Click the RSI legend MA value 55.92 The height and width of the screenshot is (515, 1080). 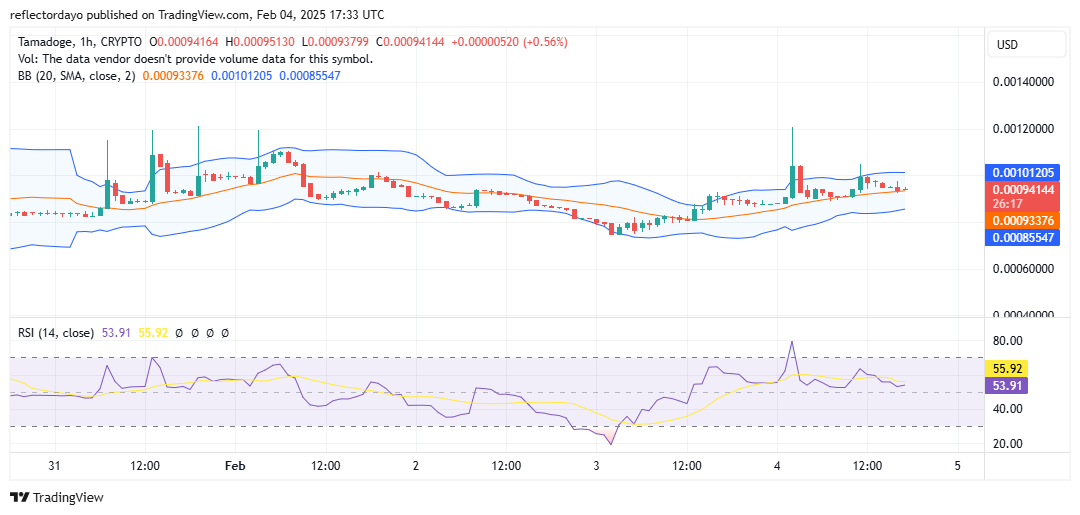[x=152, y=333]
